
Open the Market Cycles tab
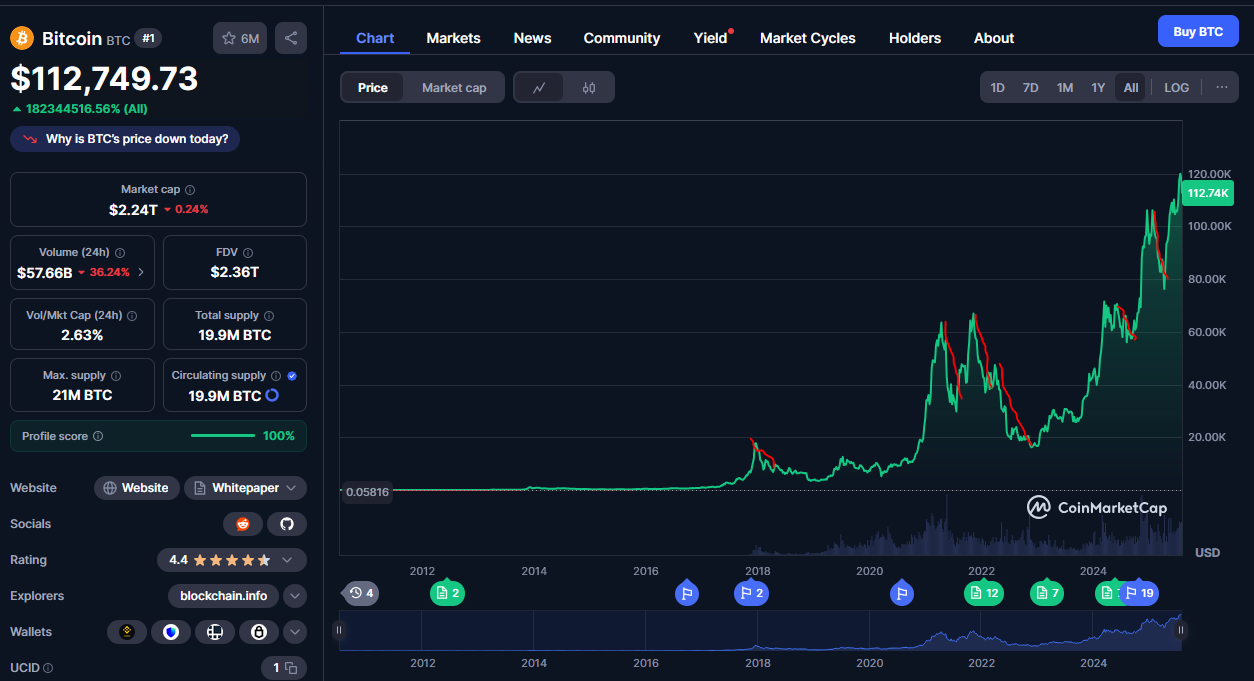808,38
